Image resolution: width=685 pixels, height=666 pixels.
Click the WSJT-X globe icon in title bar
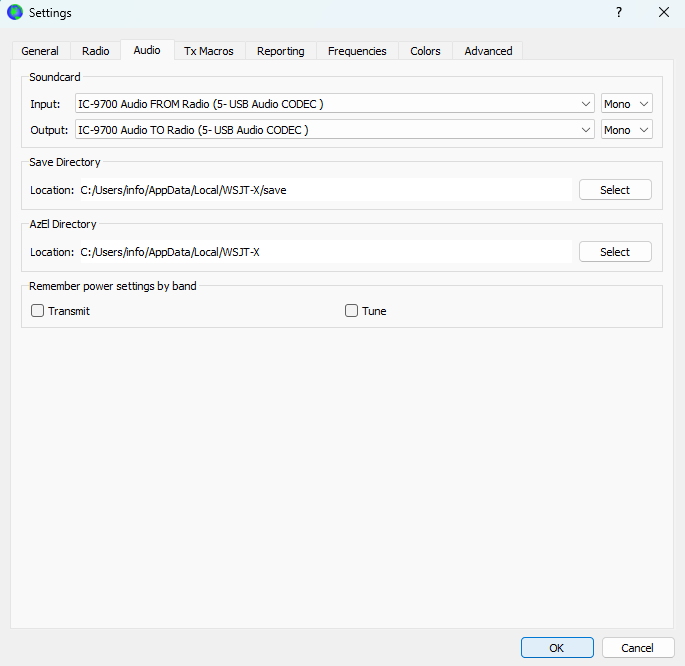coord(15,13)
